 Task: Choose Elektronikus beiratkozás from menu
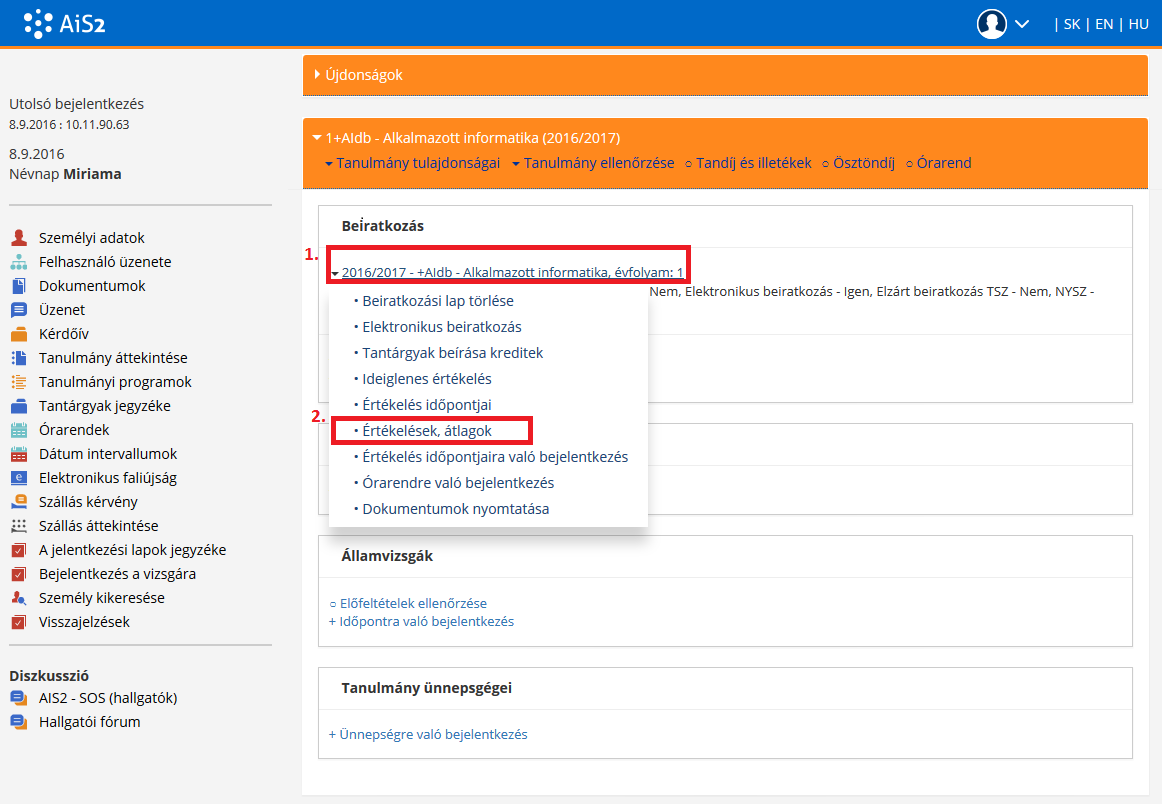pos(441,327)
